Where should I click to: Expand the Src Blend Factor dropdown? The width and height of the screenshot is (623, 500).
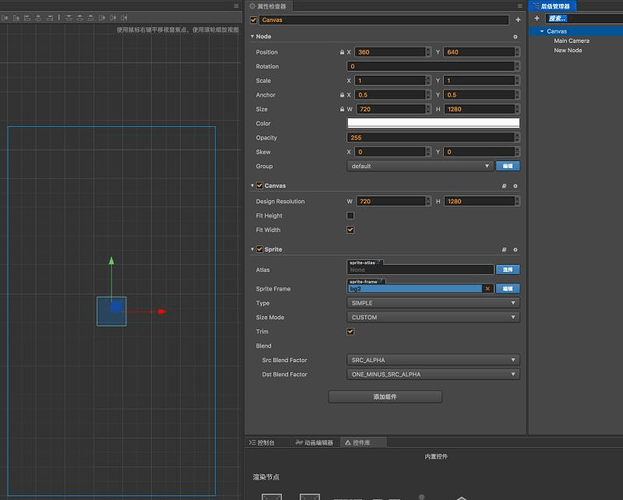433,360
